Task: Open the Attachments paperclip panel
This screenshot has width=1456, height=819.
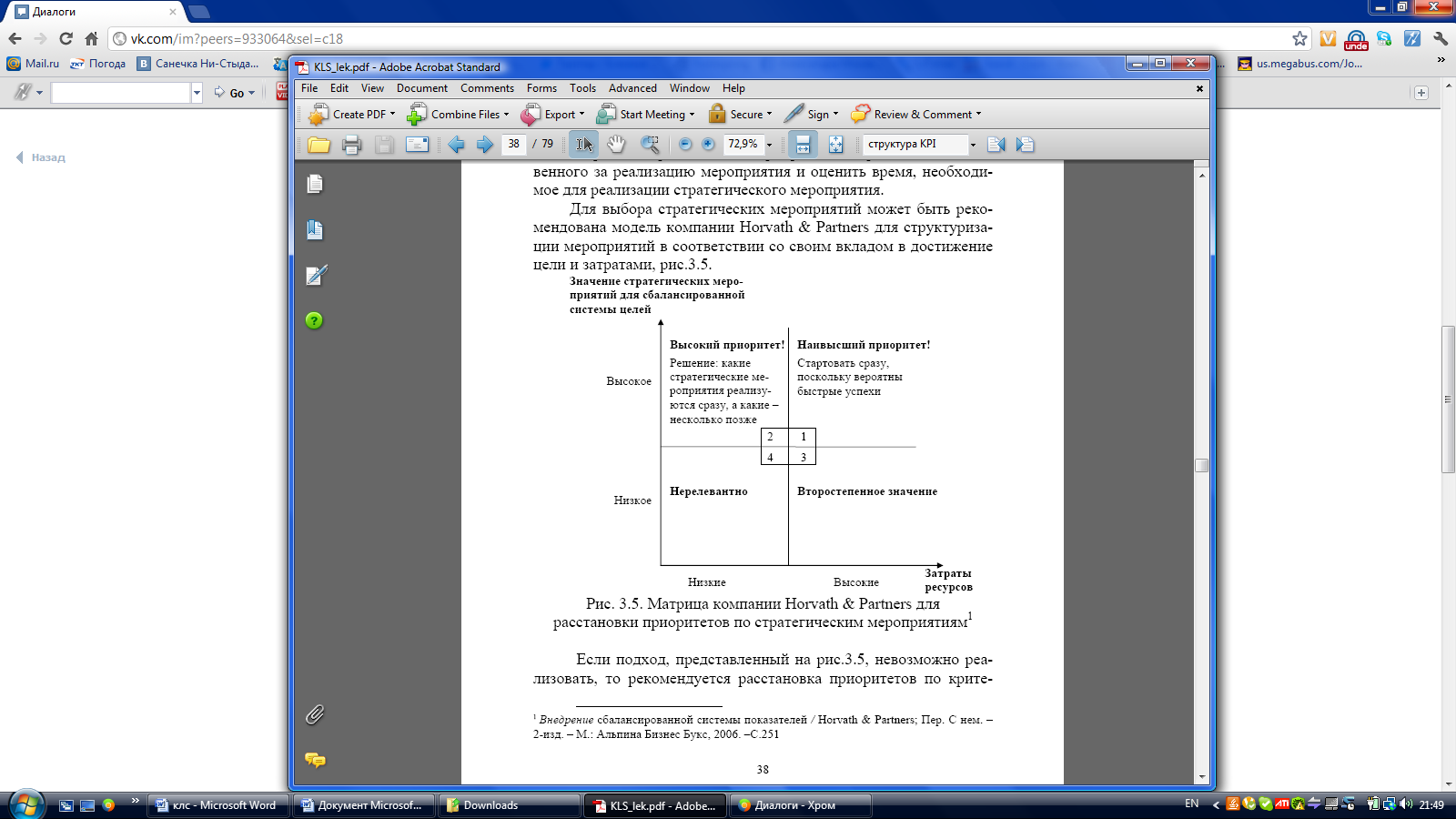Action: (314, 714)
